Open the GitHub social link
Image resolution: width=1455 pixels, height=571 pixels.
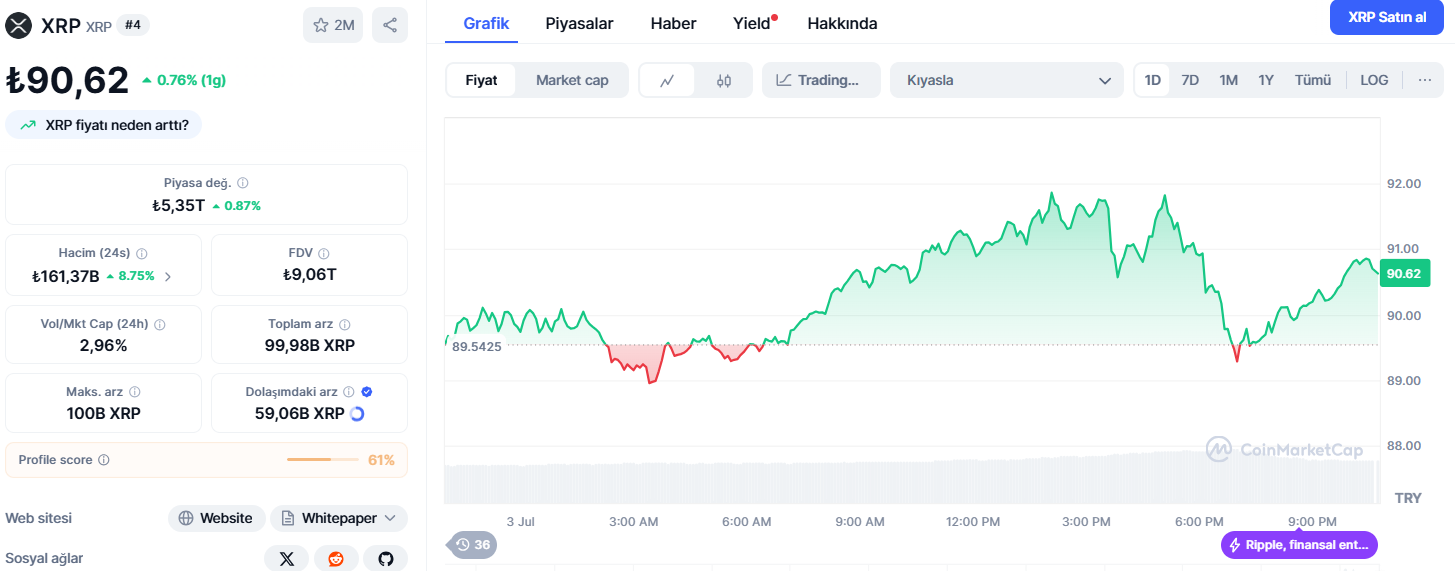(x=386, y=559)
